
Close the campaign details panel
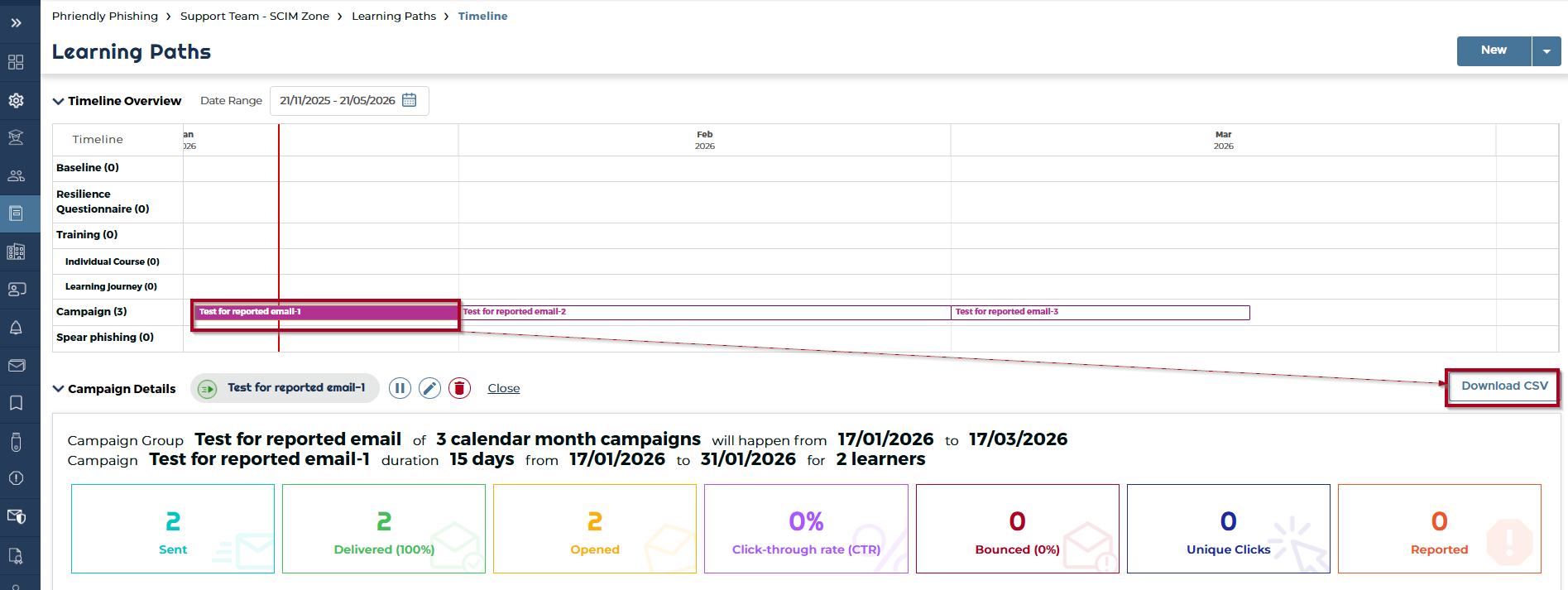[x=504, y=388]
